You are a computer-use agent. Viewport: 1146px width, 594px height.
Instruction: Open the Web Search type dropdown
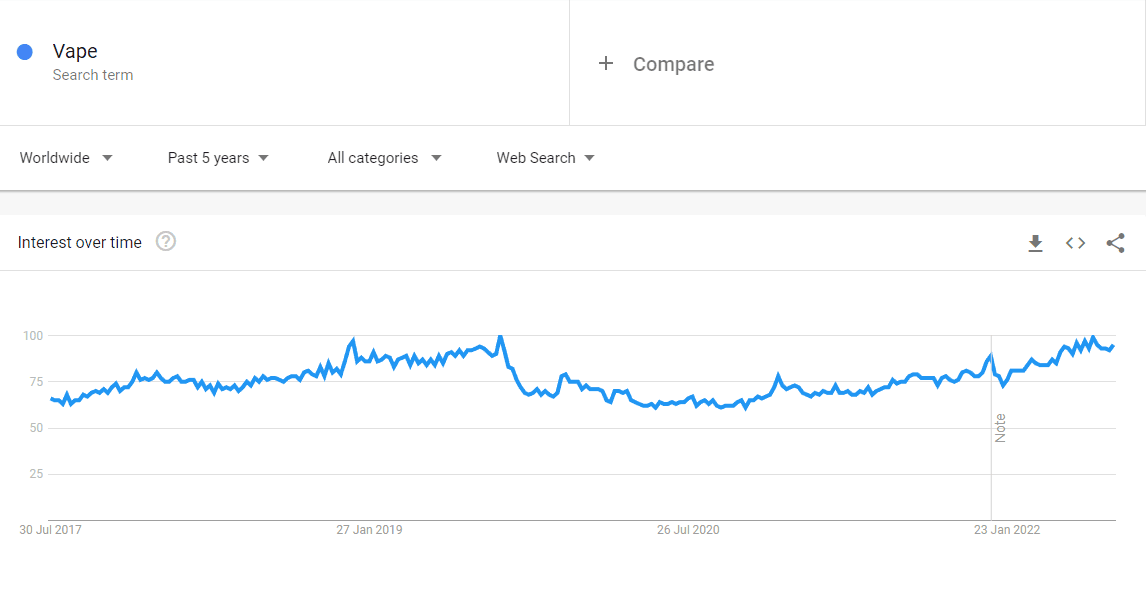tap(545, 158)
